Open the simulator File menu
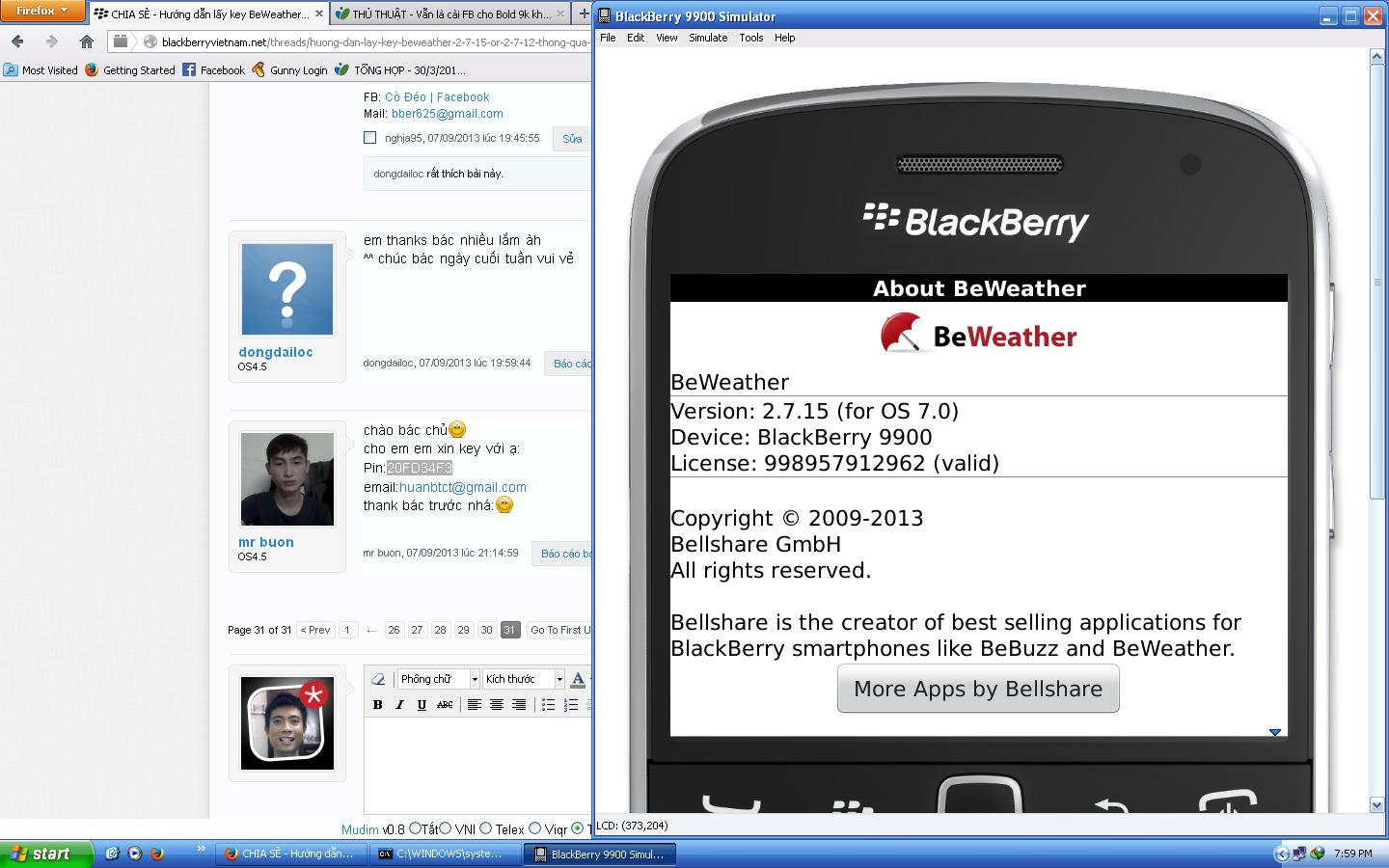Screen dimensions: 1389x868 pos(608,38)
